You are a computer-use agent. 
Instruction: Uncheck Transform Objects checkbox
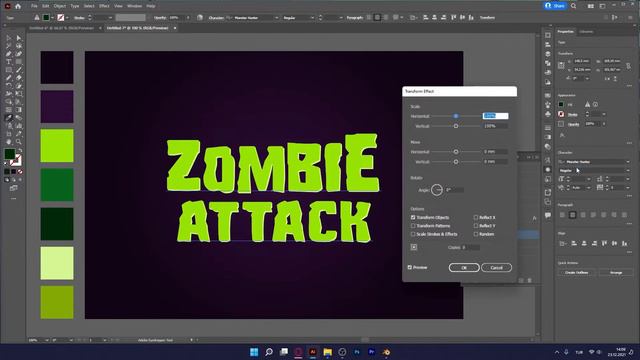coord(413,218)
